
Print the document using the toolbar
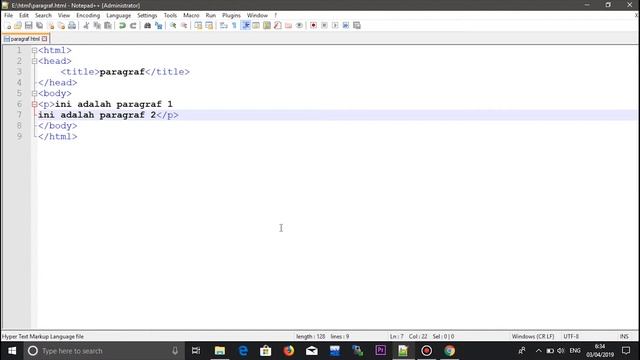(x=72, y=25)
